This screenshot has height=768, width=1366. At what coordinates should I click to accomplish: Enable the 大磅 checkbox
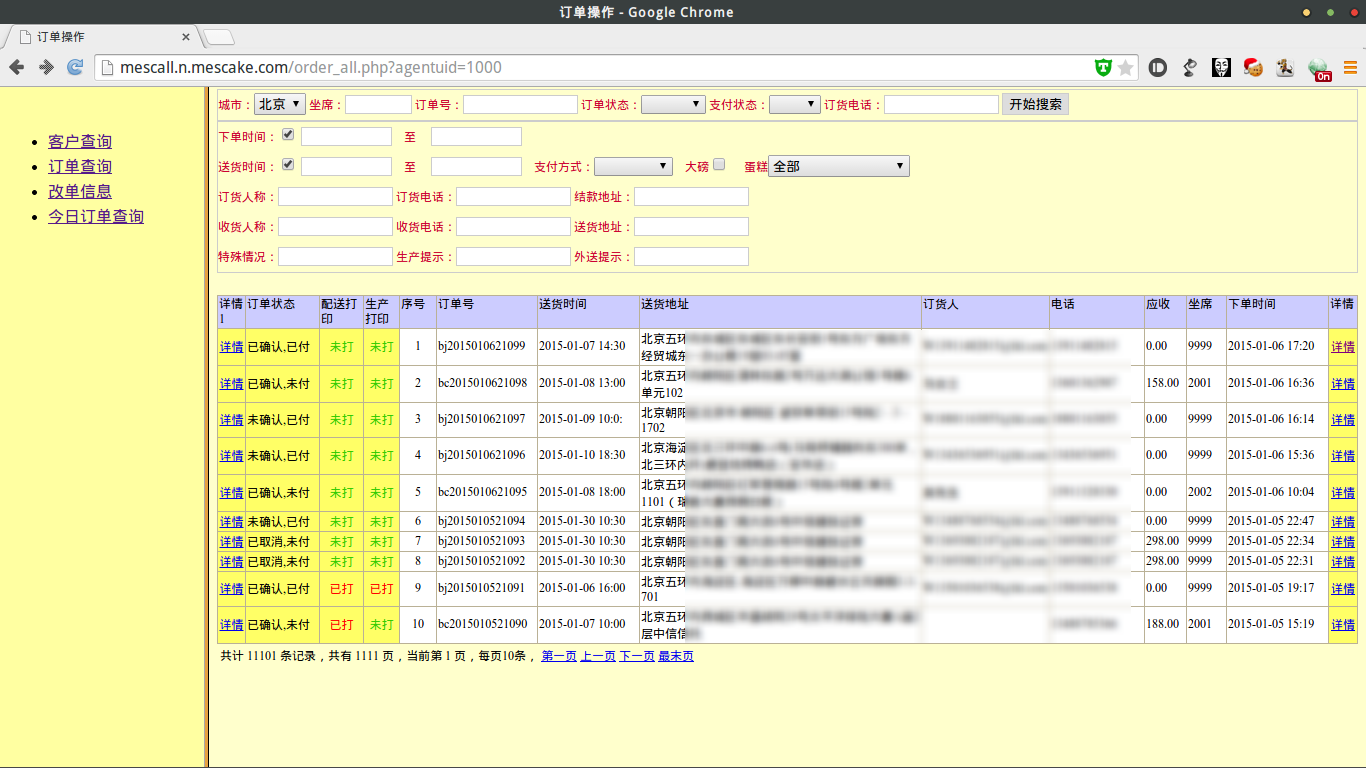tap(719, 164)
